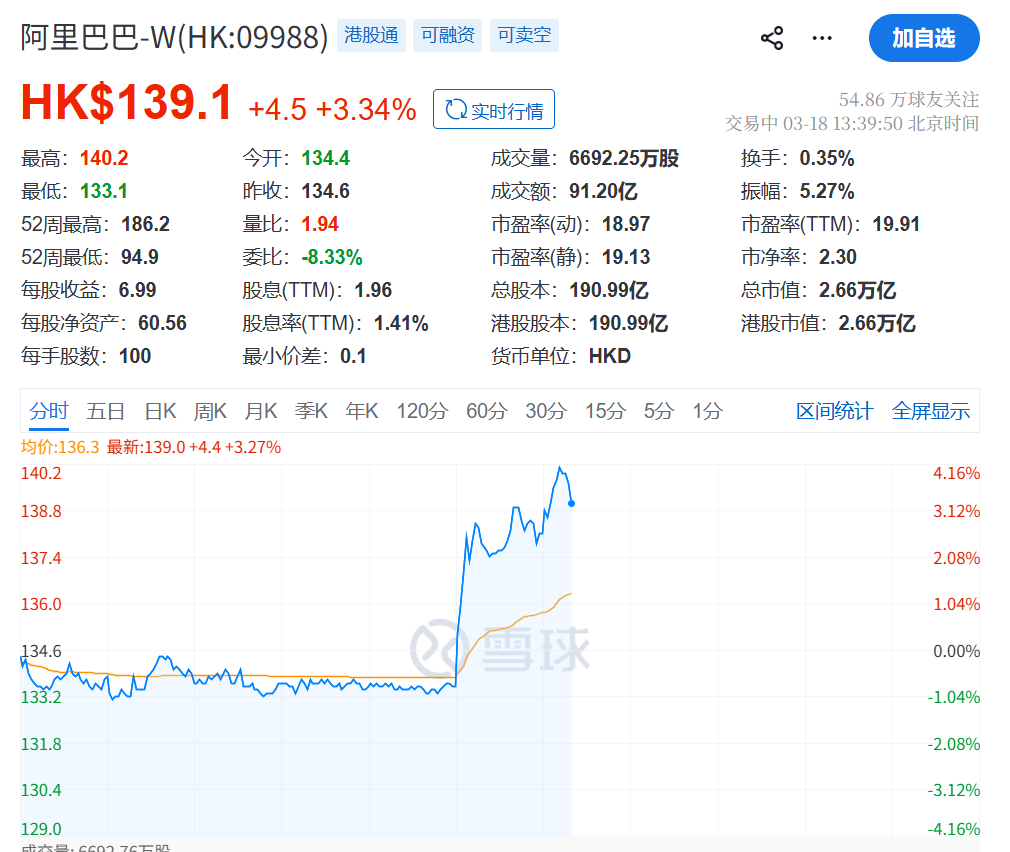Click the 可卖空 label tag

(x=523, y=34)
